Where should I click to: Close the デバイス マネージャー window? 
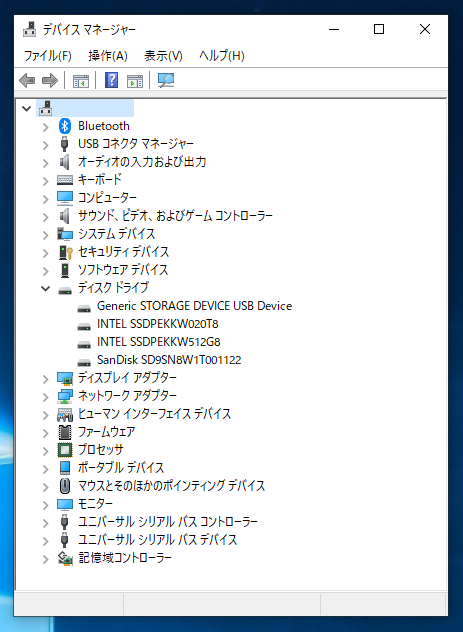pos(425,29)
